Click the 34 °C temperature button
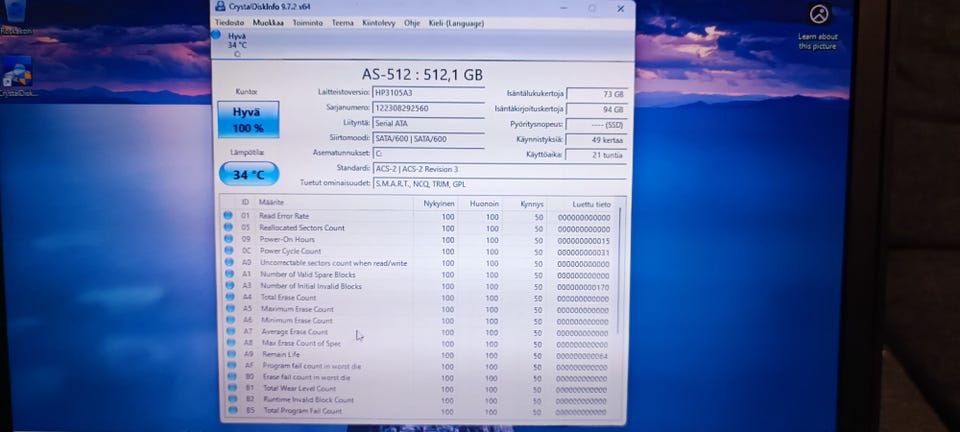Screen dimensions: 960x432 pyautogui.click(x=249, y=174)
